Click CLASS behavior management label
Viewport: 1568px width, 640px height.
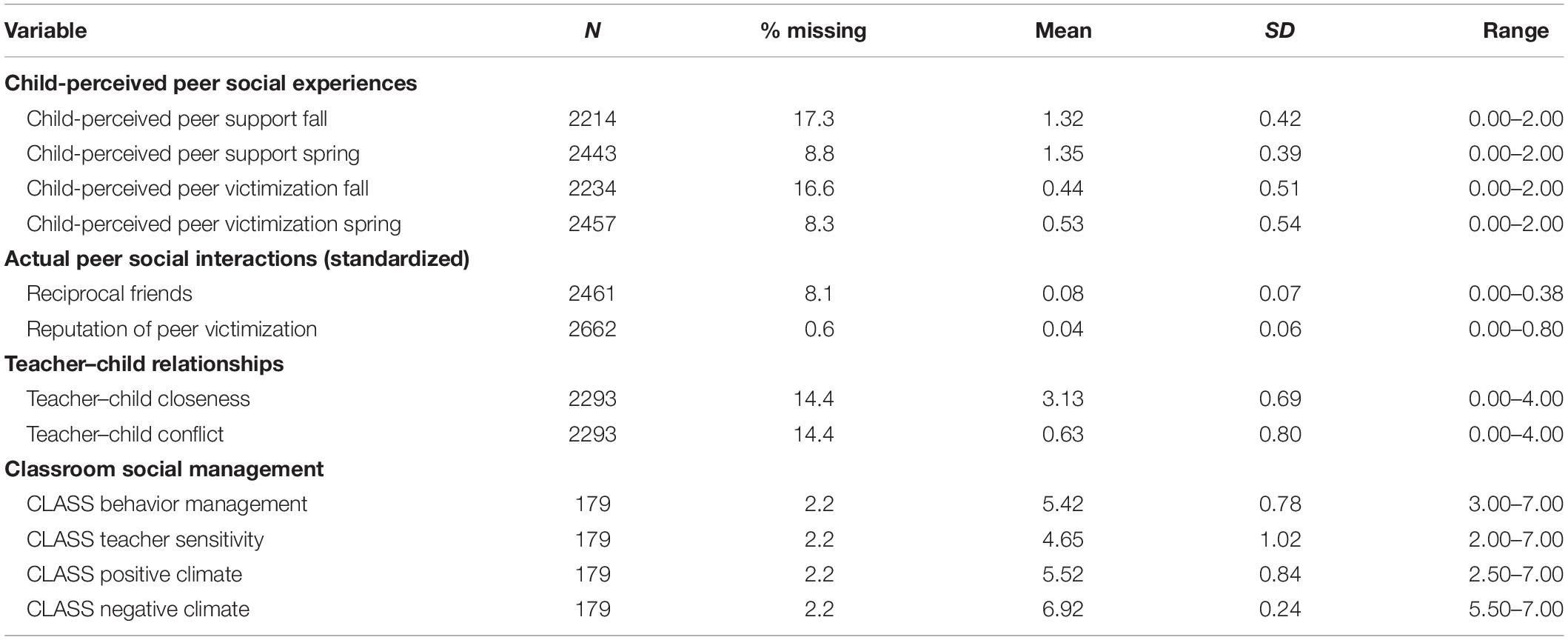[x=167, y=504]
